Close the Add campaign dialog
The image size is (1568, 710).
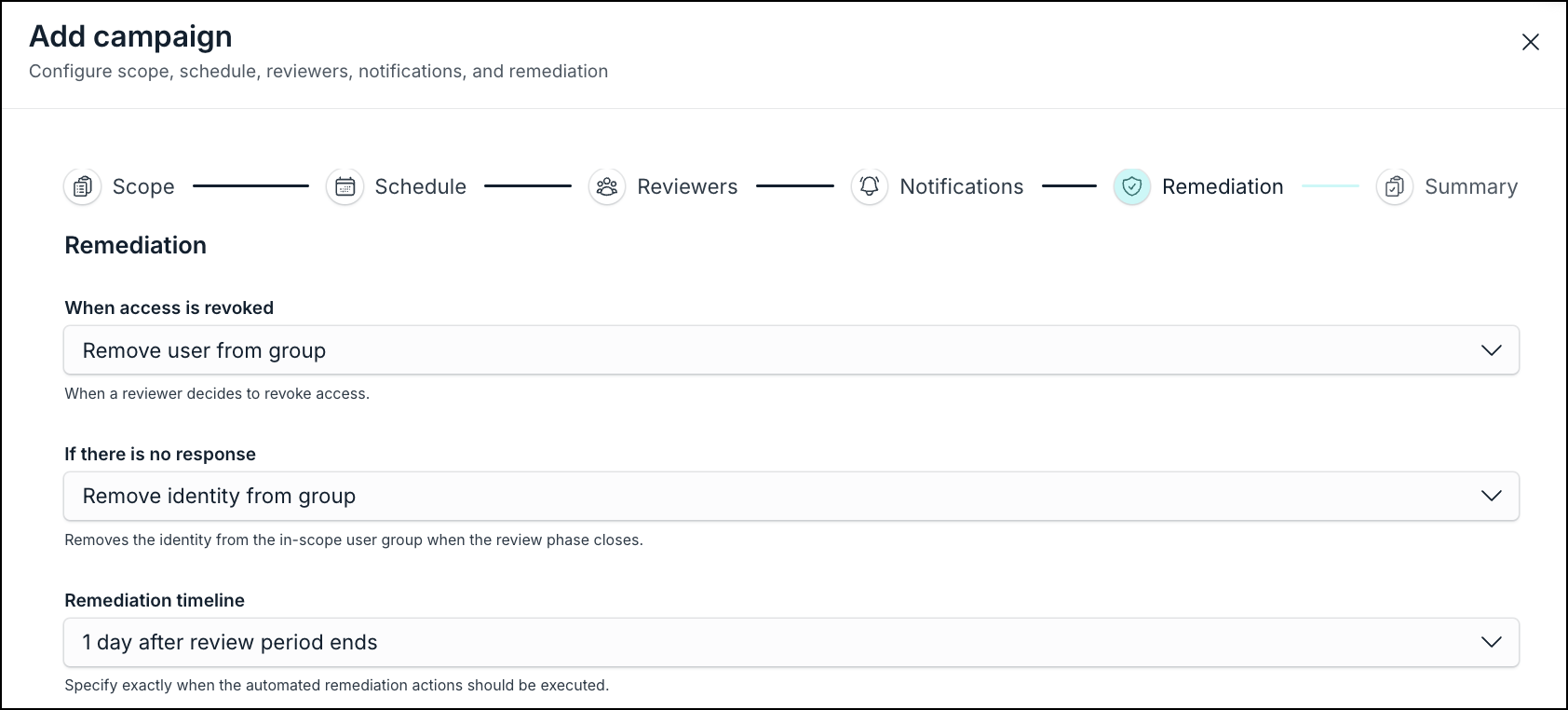tap(1531, 42)
